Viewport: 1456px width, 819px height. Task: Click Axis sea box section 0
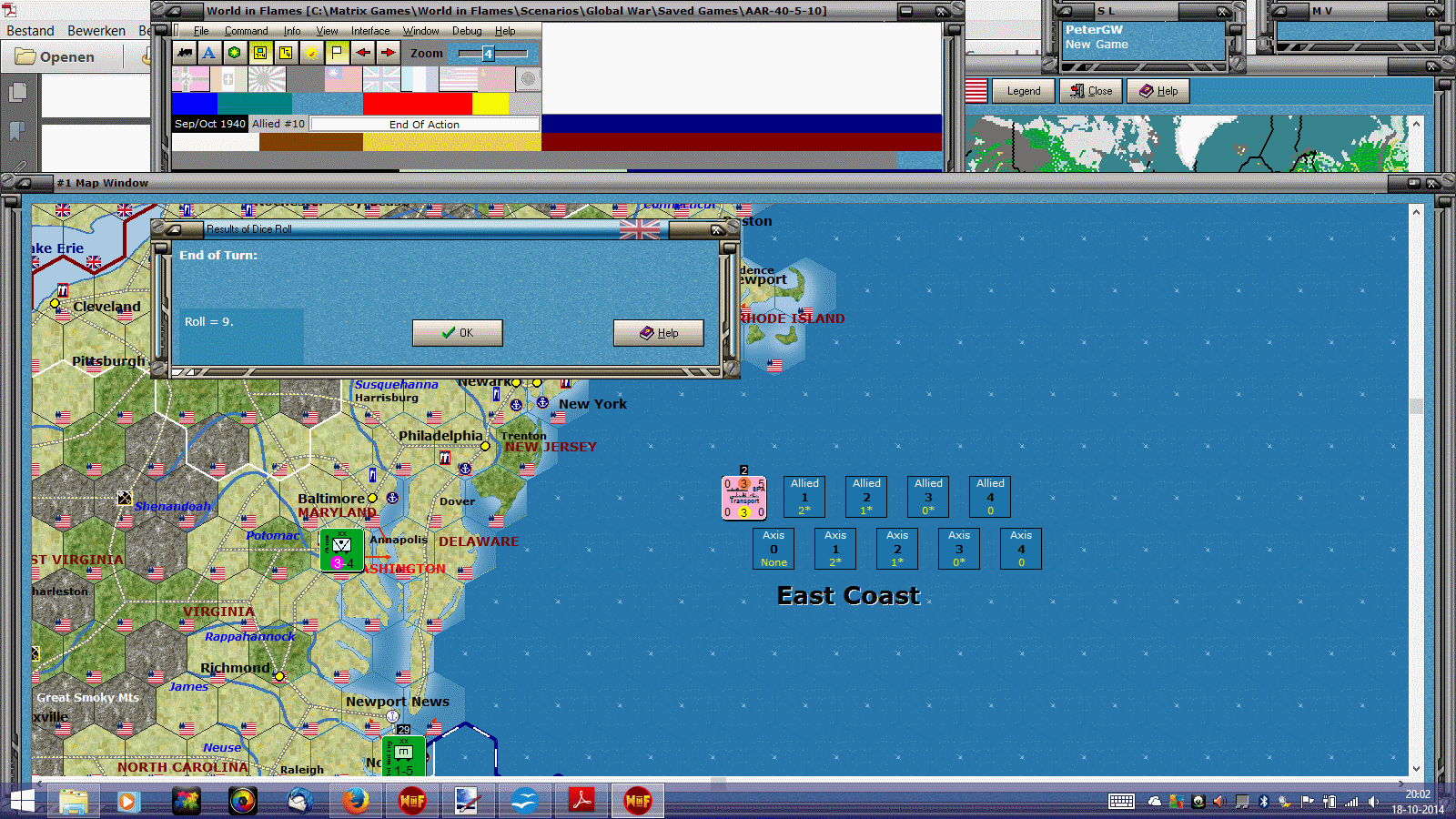point(773,549)
